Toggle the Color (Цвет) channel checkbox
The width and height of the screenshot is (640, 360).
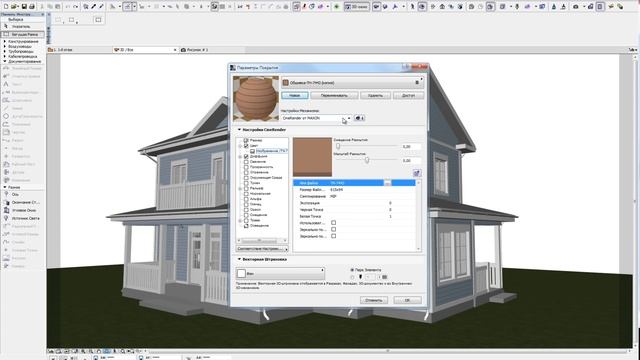(x=246, y=146)
